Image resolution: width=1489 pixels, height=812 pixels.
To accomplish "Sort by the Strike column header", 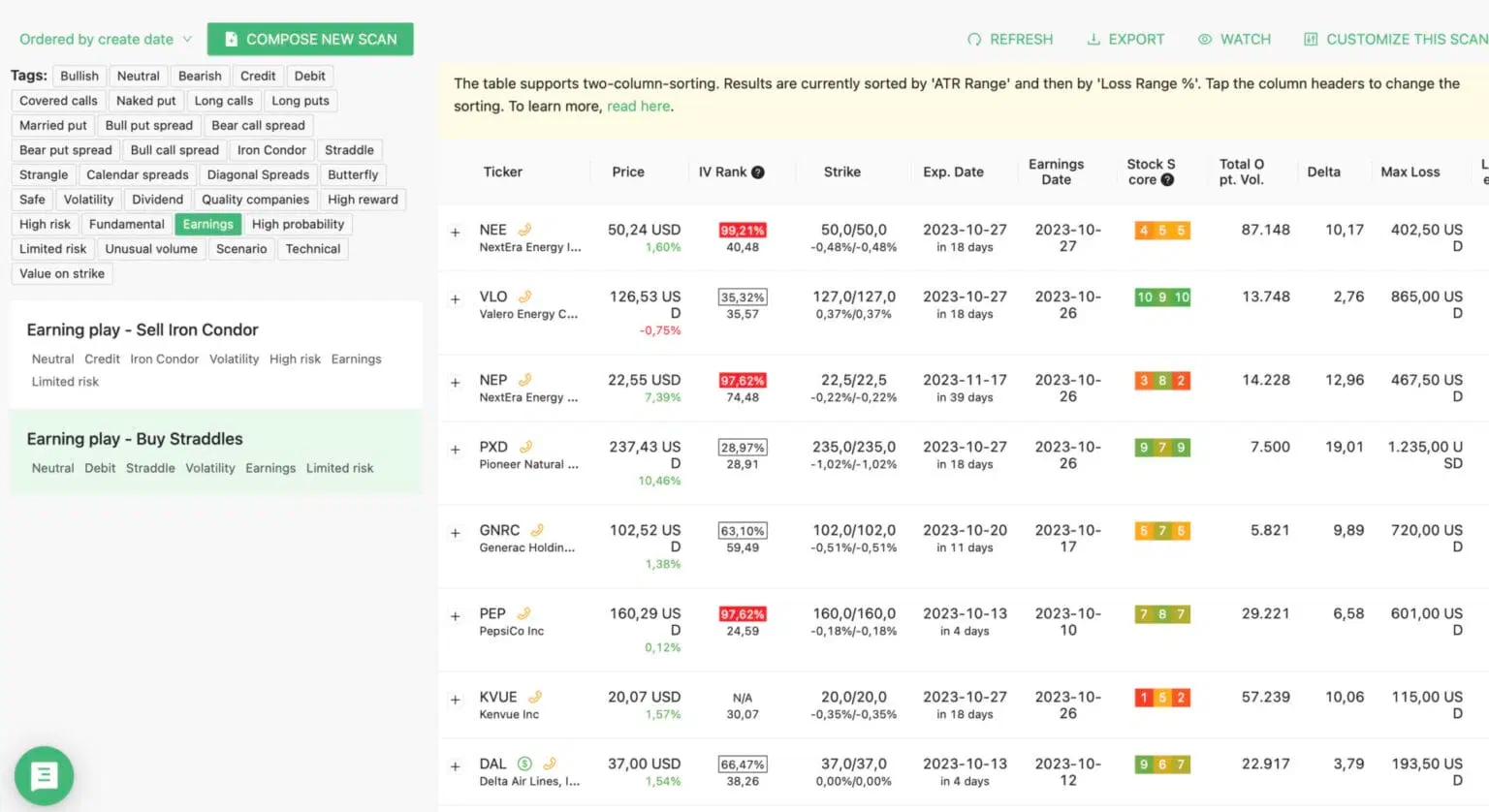I will point(842,172).
